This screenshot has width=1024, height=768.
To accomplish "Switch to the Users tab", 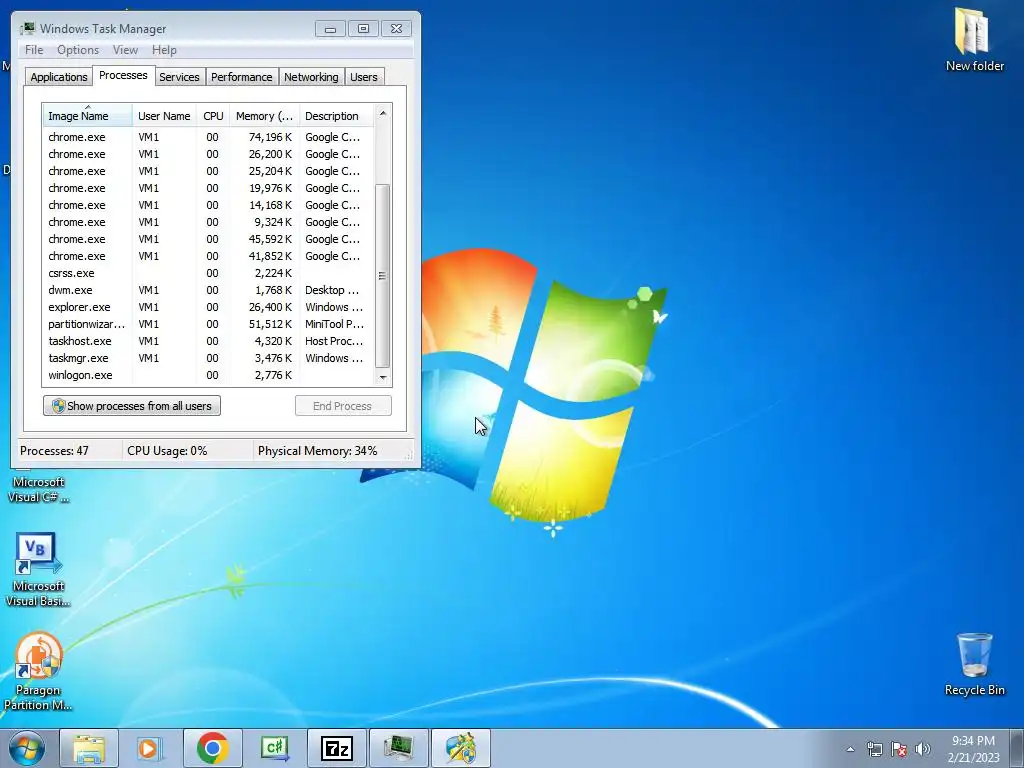I will coord(364,76).
